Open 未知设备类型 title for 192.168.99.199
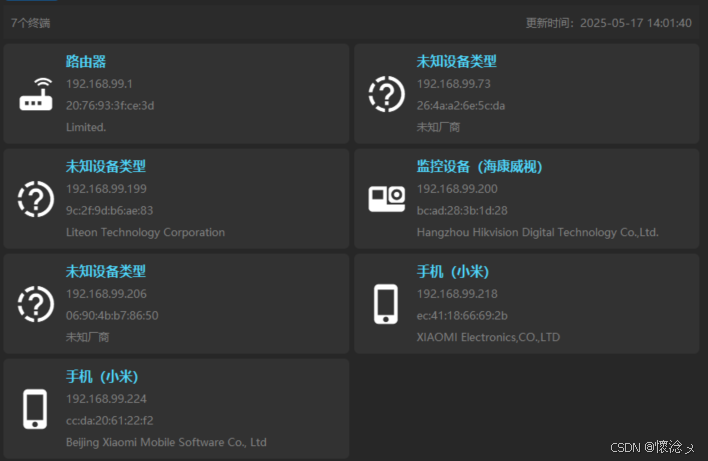This screenshot has width=708, height=461. pos(106,166)
